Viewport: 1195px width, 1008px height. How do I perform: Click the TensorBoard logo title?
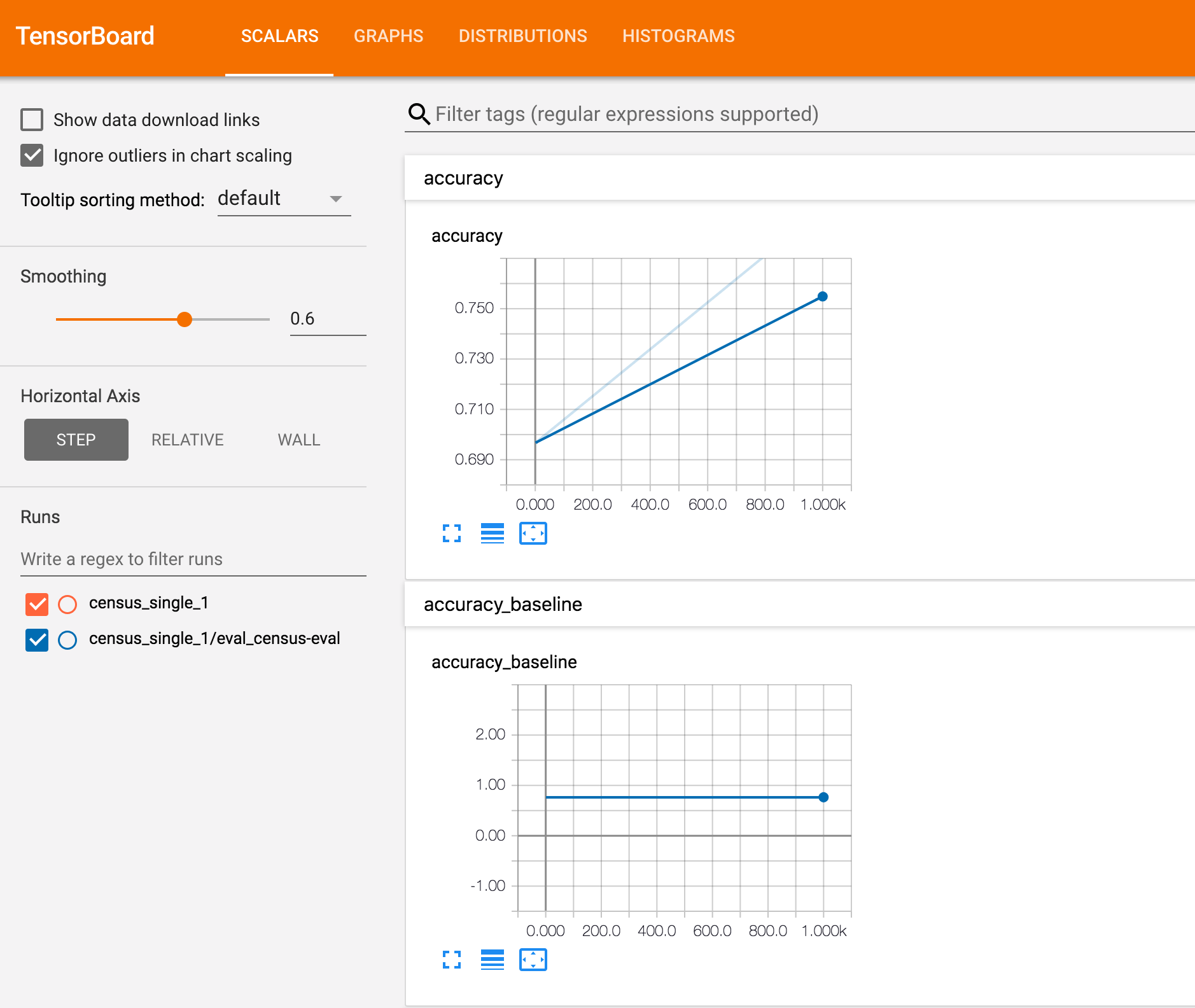(x=85, y=36)
